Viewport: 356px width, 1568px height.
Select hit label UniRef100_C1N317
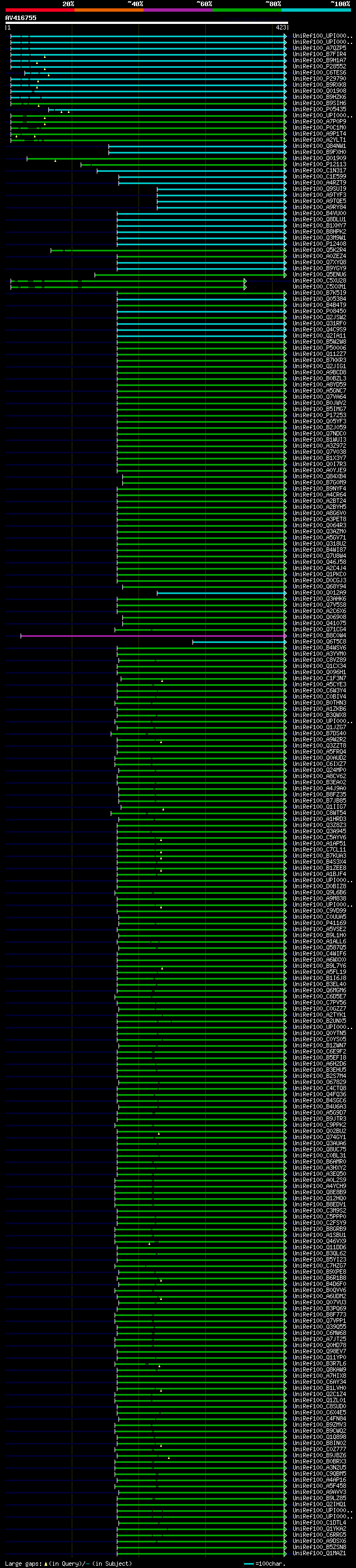click(319, 170)
